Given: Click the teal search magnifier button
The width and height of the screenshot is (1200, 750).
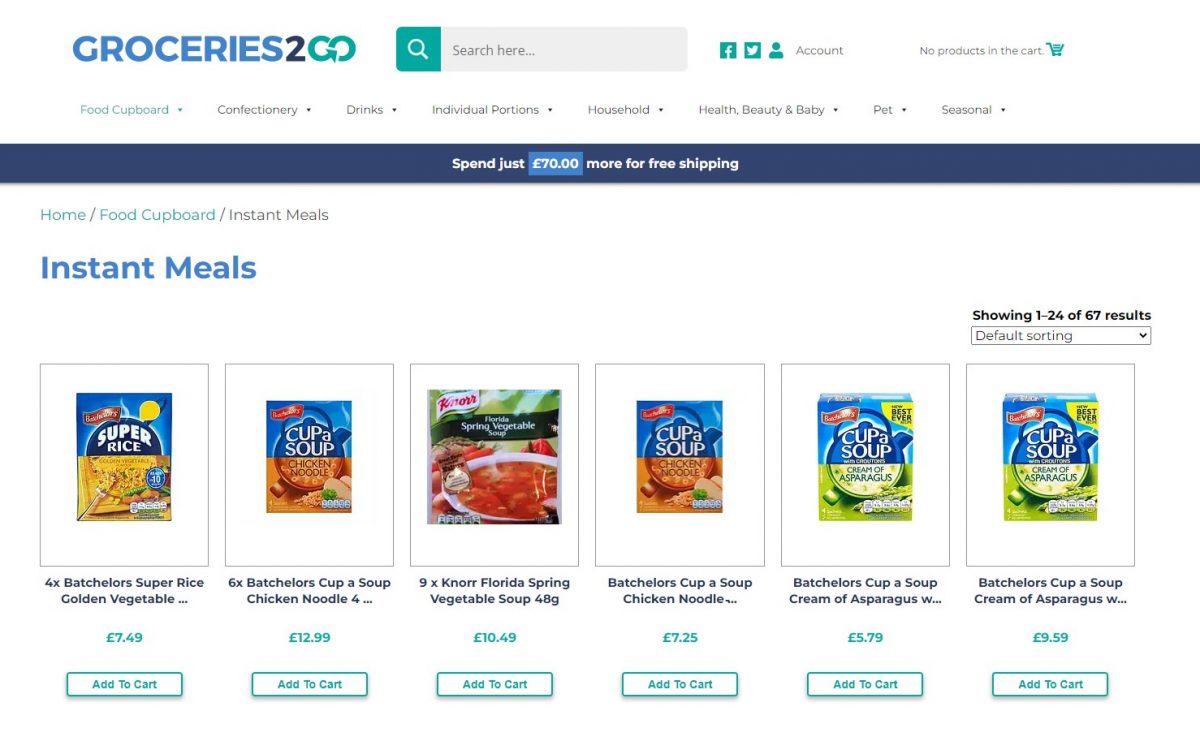Looking at the screenshot, I should click(x=418, y=49).
